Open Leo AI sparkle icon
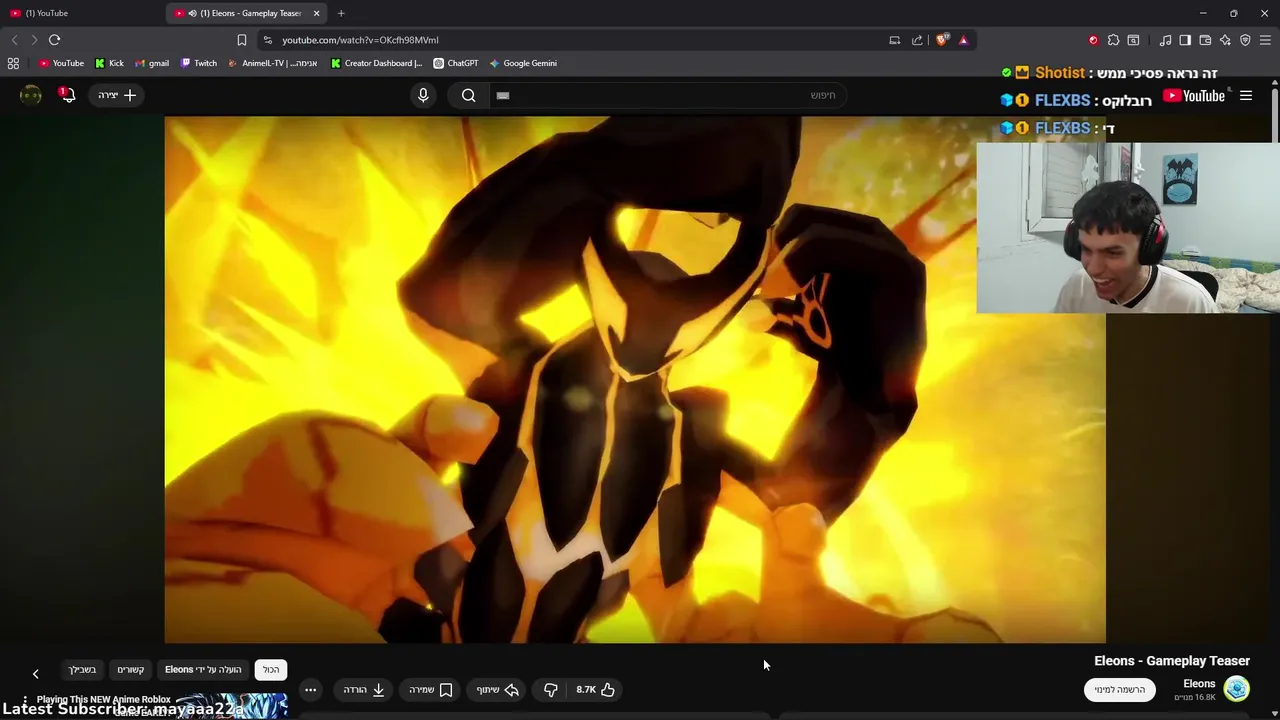Screen dimensions: 1280x720 pyautogui.click(x=1225, y=40)
